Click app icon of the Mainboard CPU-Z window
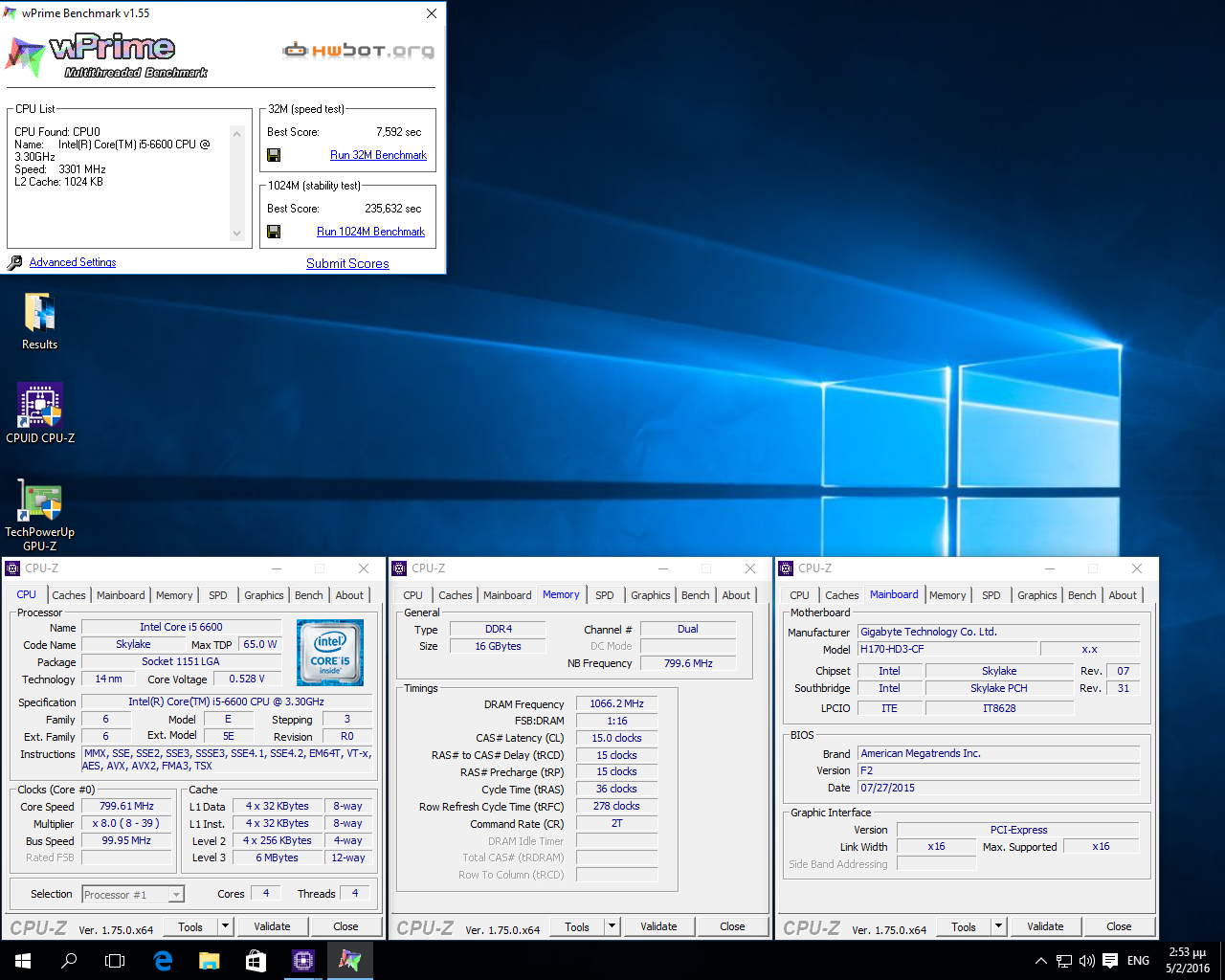This screenshot has height=980, width=1225. tap(787, 568)
